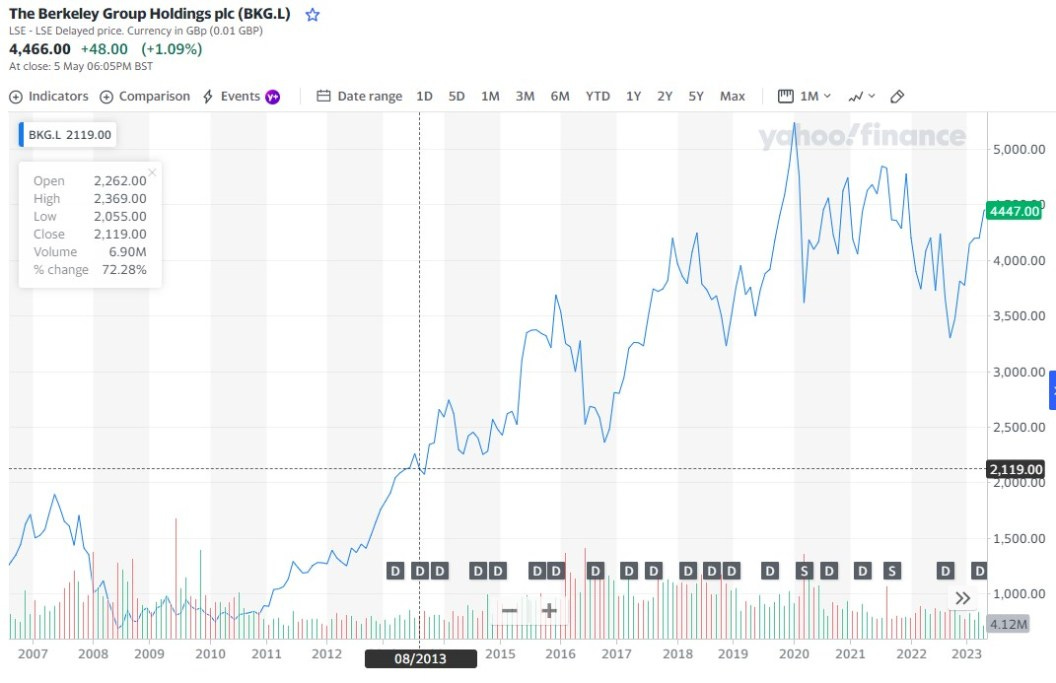Zoom in chart with plus button
The image size is (1056, 683).
549,611
